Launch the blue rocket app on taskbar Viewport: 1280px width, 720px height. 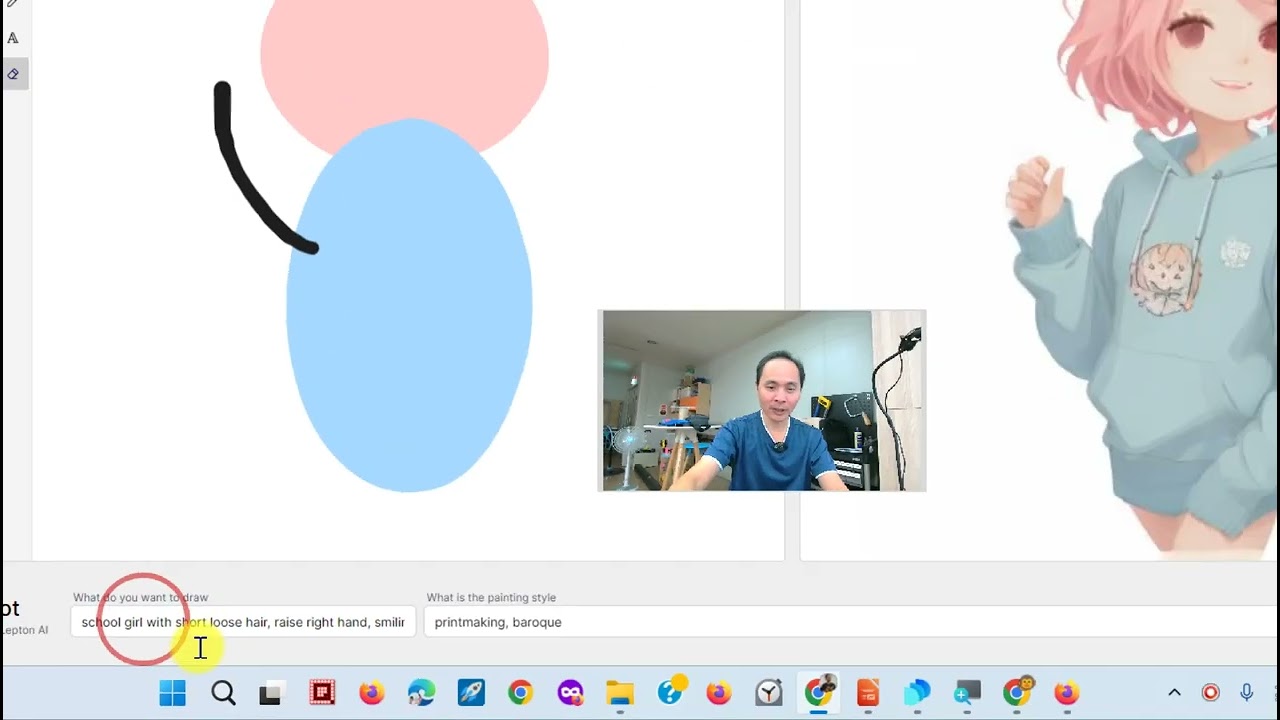471,693
